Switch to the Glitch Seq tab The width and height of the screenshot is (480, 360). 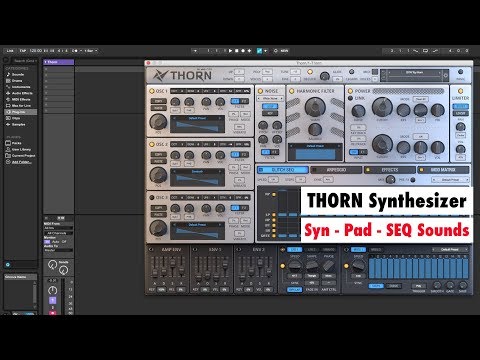[x=283, y=170]
